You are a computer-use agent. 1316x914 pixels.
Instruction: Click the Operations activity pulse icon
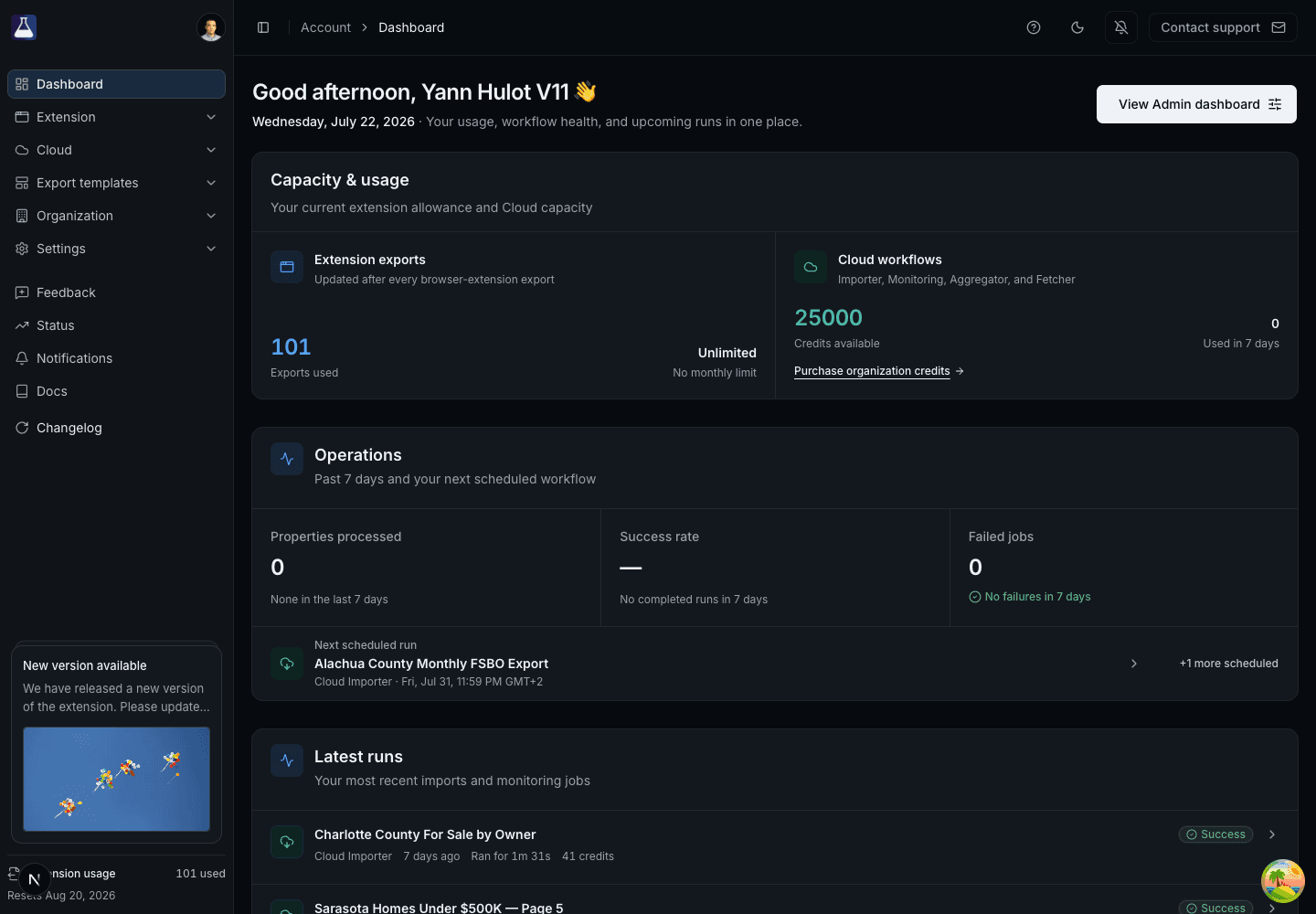tap(287, 459)
